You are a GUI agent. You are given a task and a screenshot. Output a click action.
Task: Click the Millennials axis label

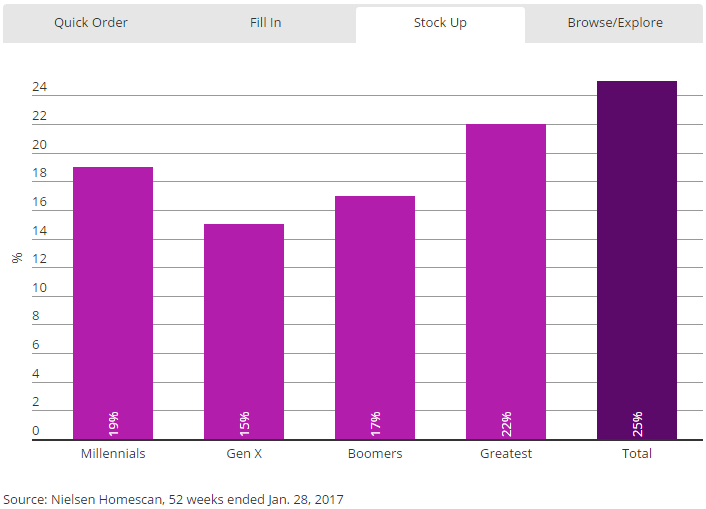click(x=113, y=453)
